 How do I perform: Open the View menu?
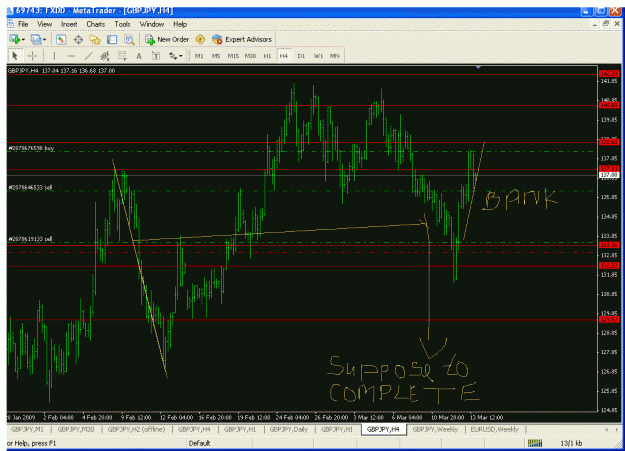coord(44,24)
